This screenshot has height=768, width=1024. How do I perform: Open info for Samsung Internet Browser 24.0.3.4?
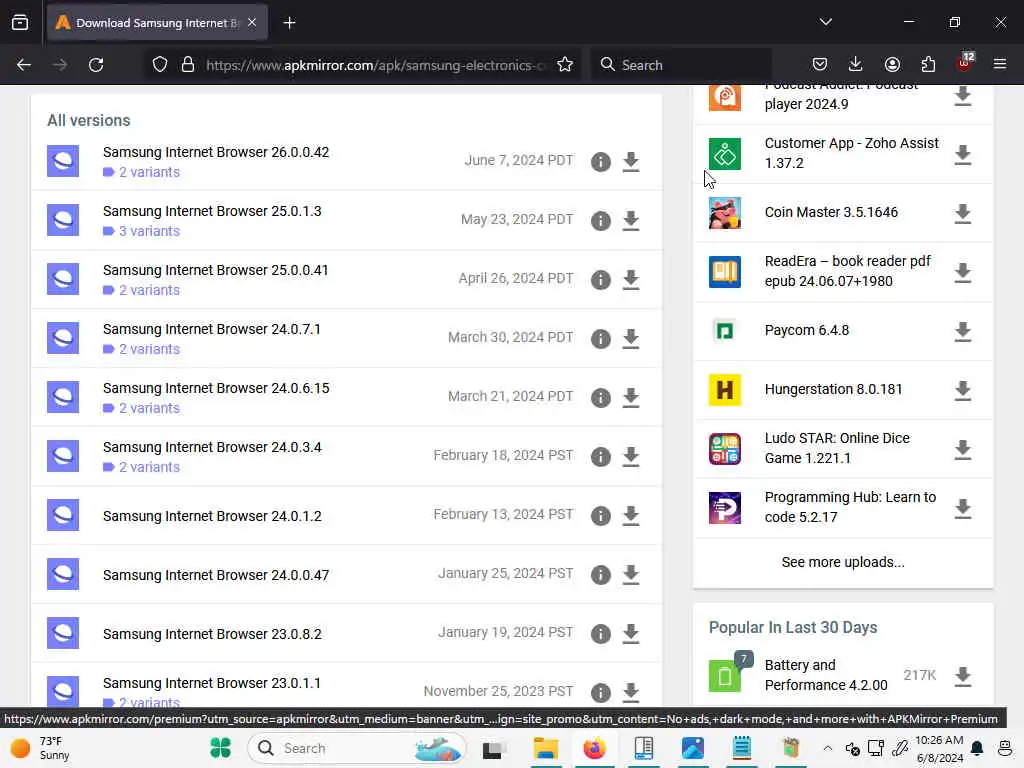pos(600,456)
